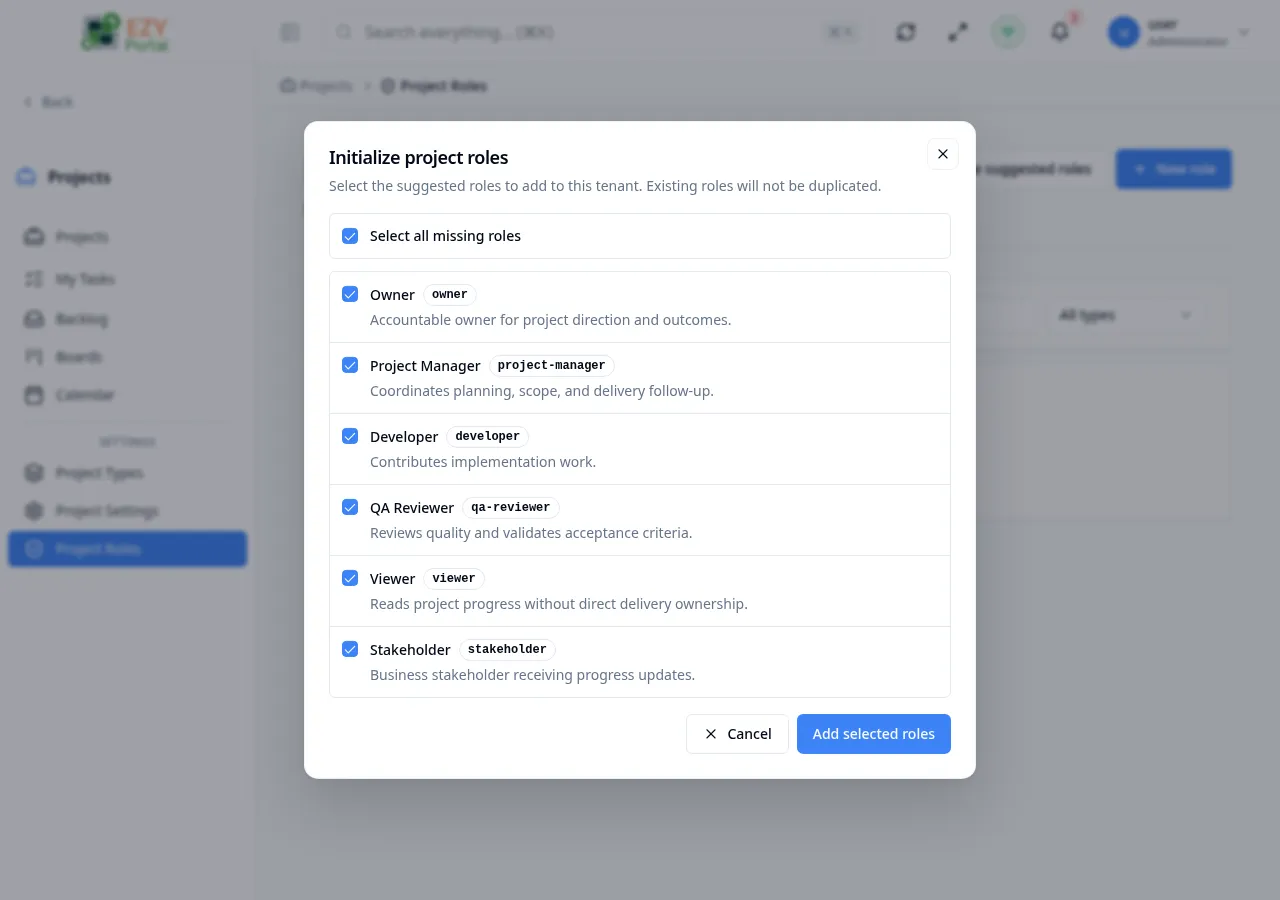The height and width of the screenshot is (900, 1280).
Task: Toggle Select all missing roles checkbox
Action: 350,236
